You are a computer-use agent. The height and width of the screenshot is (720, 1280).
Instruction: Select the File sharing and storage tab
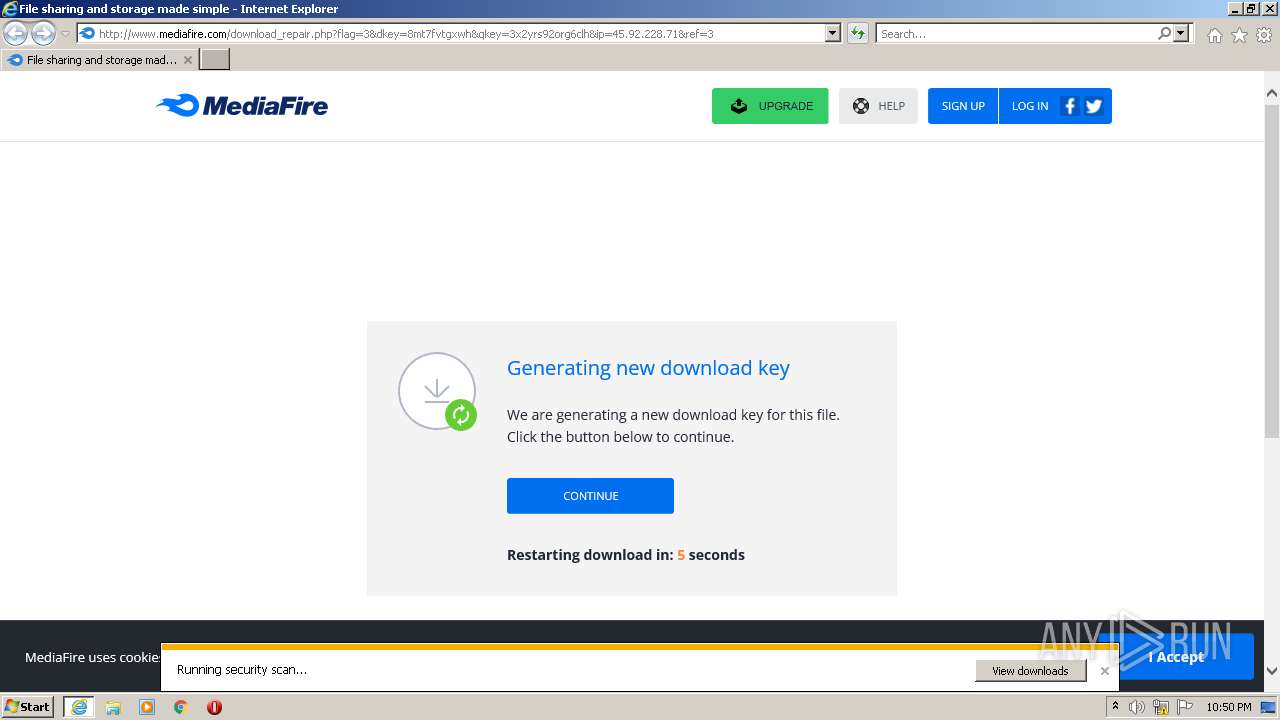tap(99, 60)
